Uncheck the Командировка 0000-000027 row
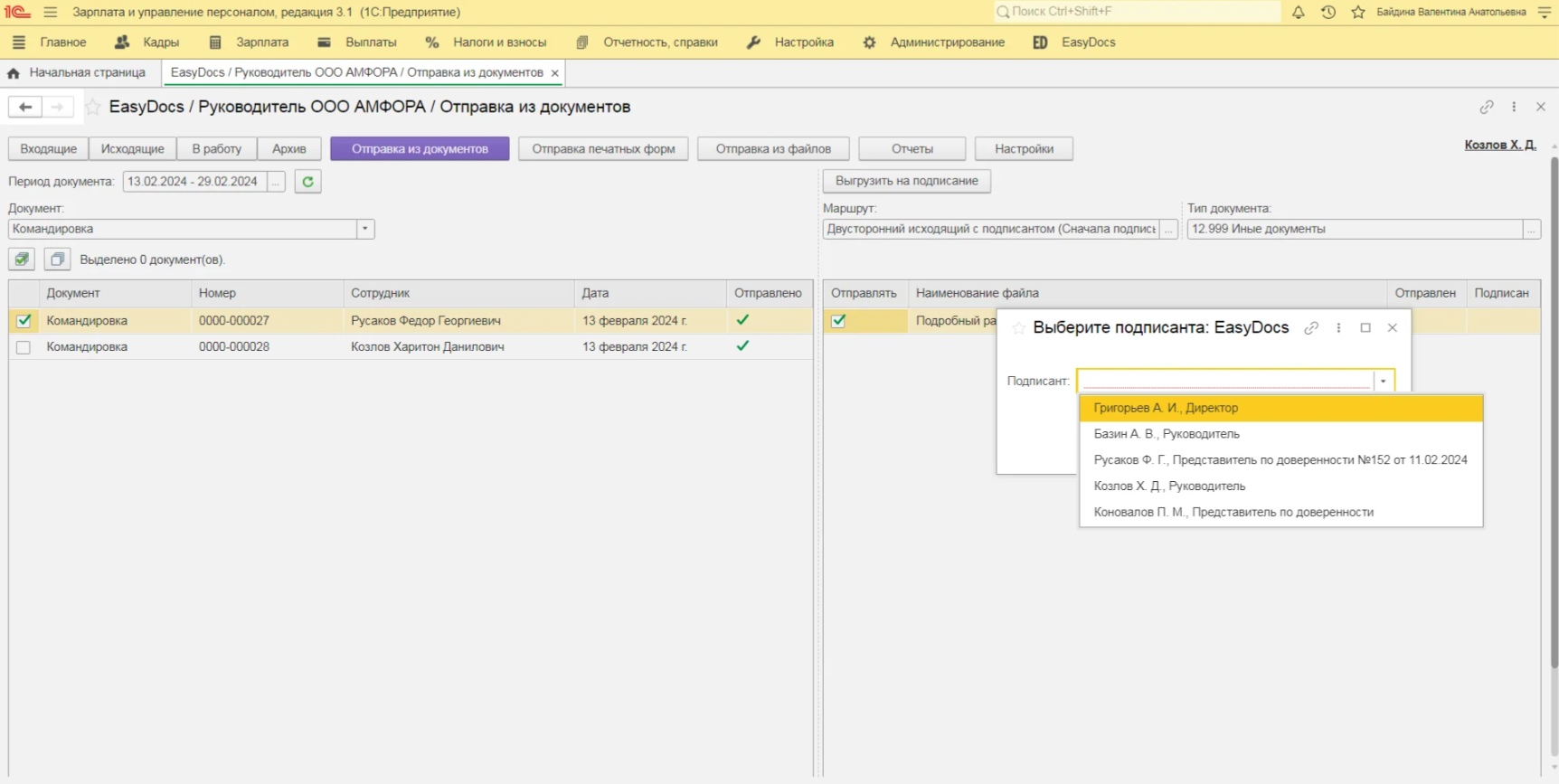 (x=24, y=321)
